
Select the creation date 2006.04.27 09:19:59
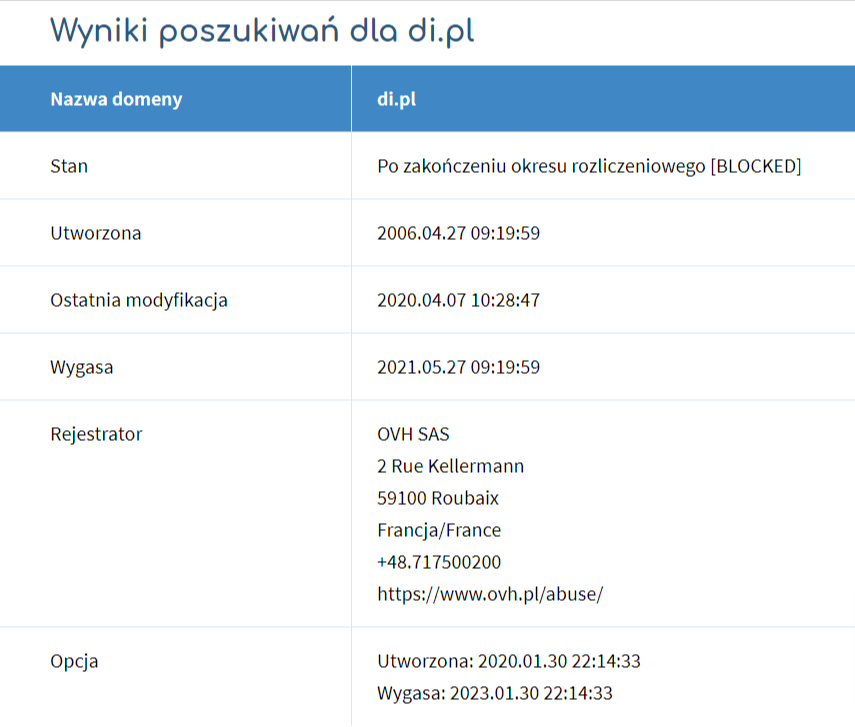coord(458,233)
